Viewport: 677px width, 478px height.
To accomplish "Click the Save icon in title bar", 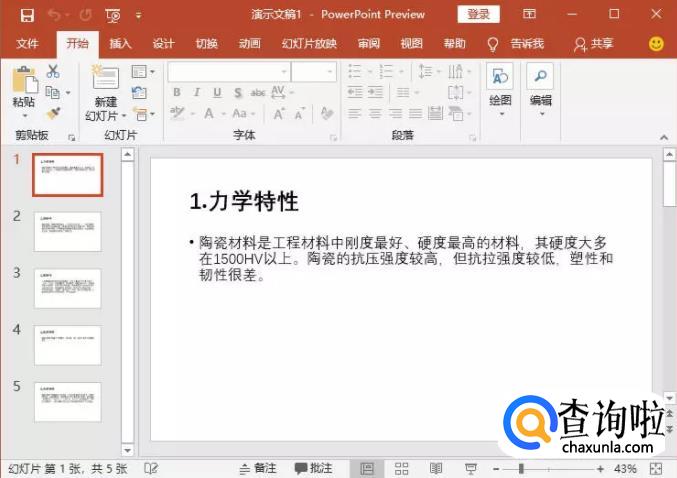I will click(x=27, y=16).
